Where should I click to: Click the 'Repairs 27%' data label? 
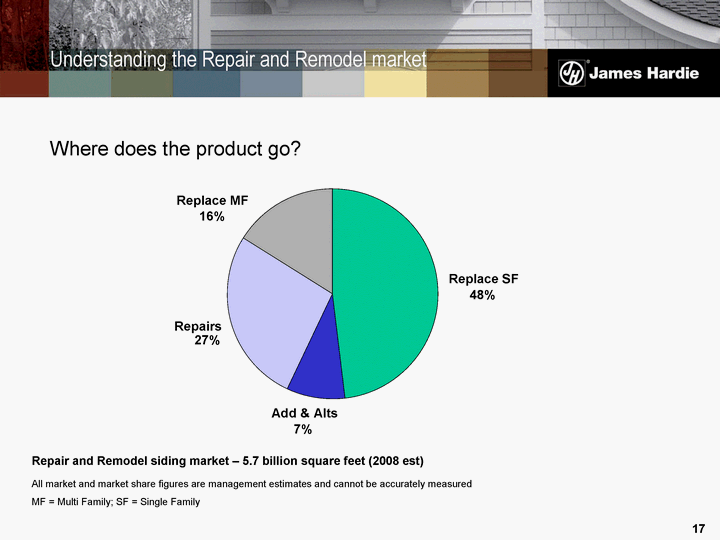198,334
